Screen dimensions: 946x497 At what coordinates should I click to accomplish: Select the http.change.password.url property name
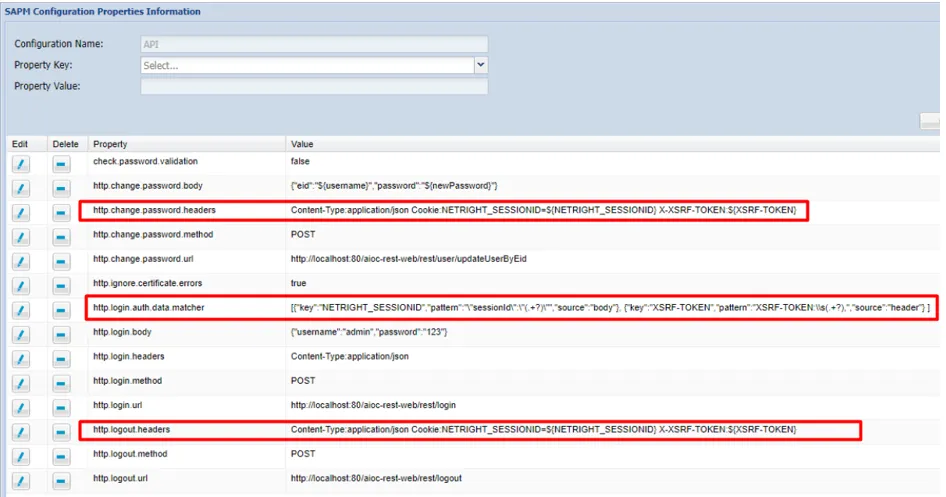point(143,259)
